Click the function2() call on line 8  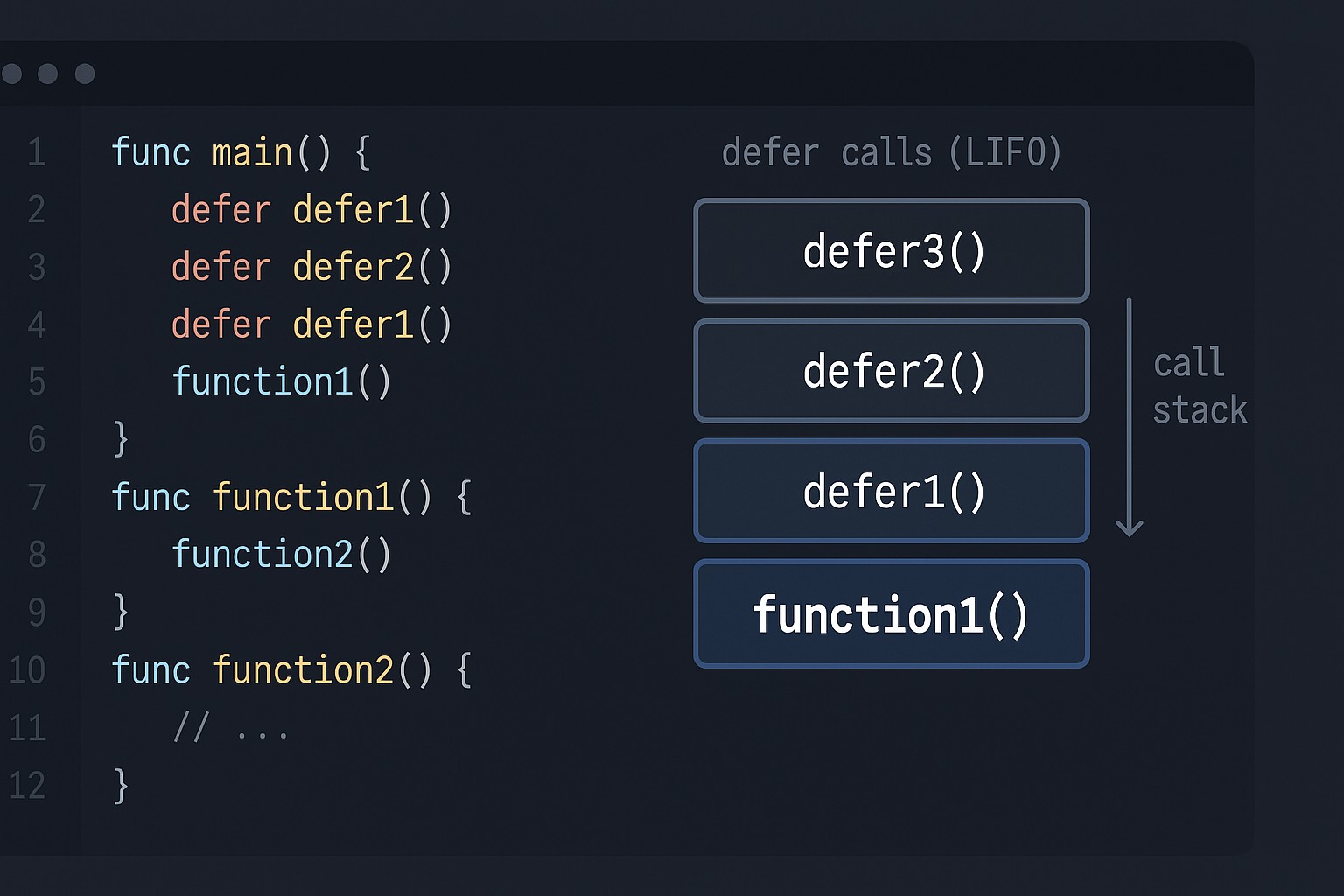click(x=281, y=554)
